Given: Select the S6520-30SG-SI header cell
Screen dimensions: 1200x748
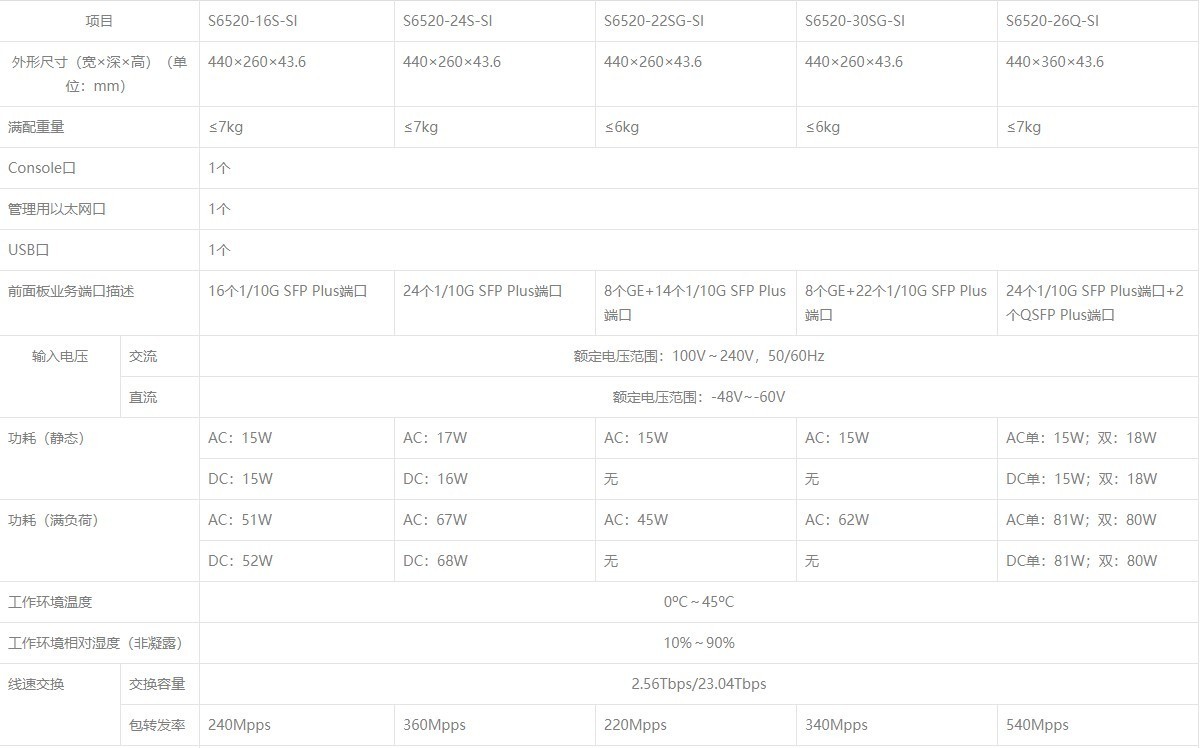Looking at the screenshot, I should [855, 21].
